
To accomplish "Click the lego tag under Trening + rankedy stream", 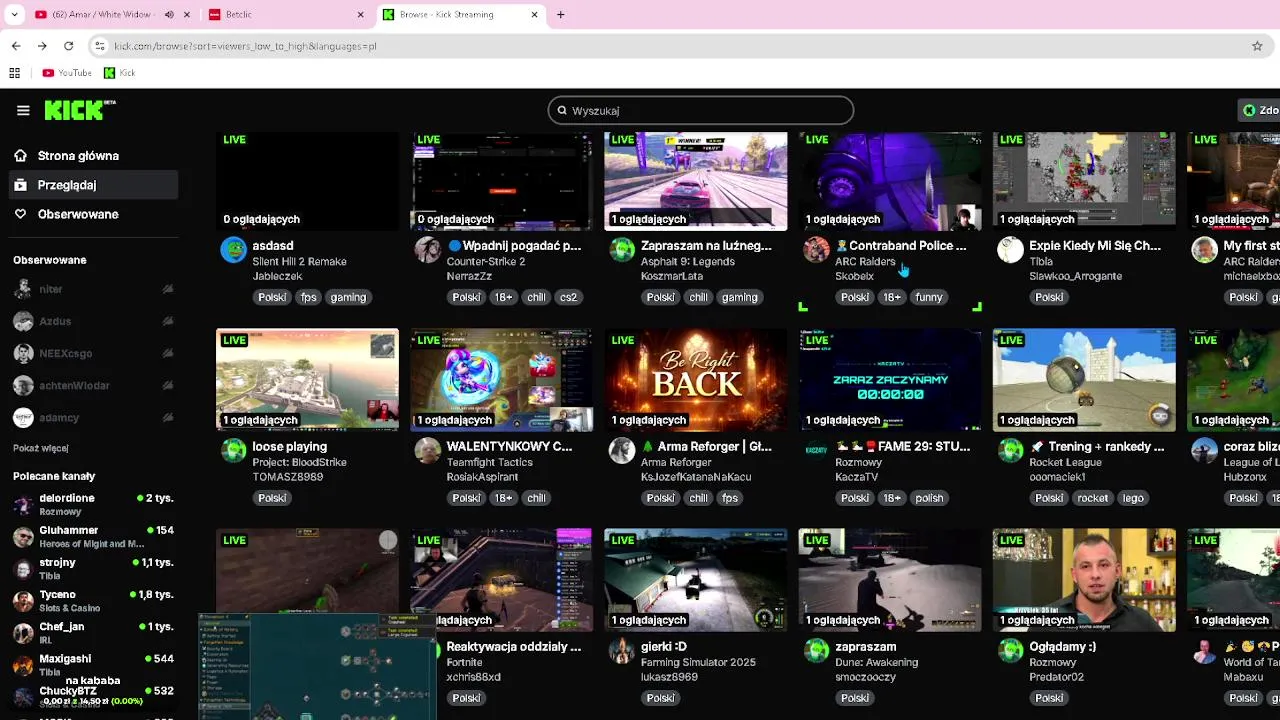I will click(x=1133, y=498).
